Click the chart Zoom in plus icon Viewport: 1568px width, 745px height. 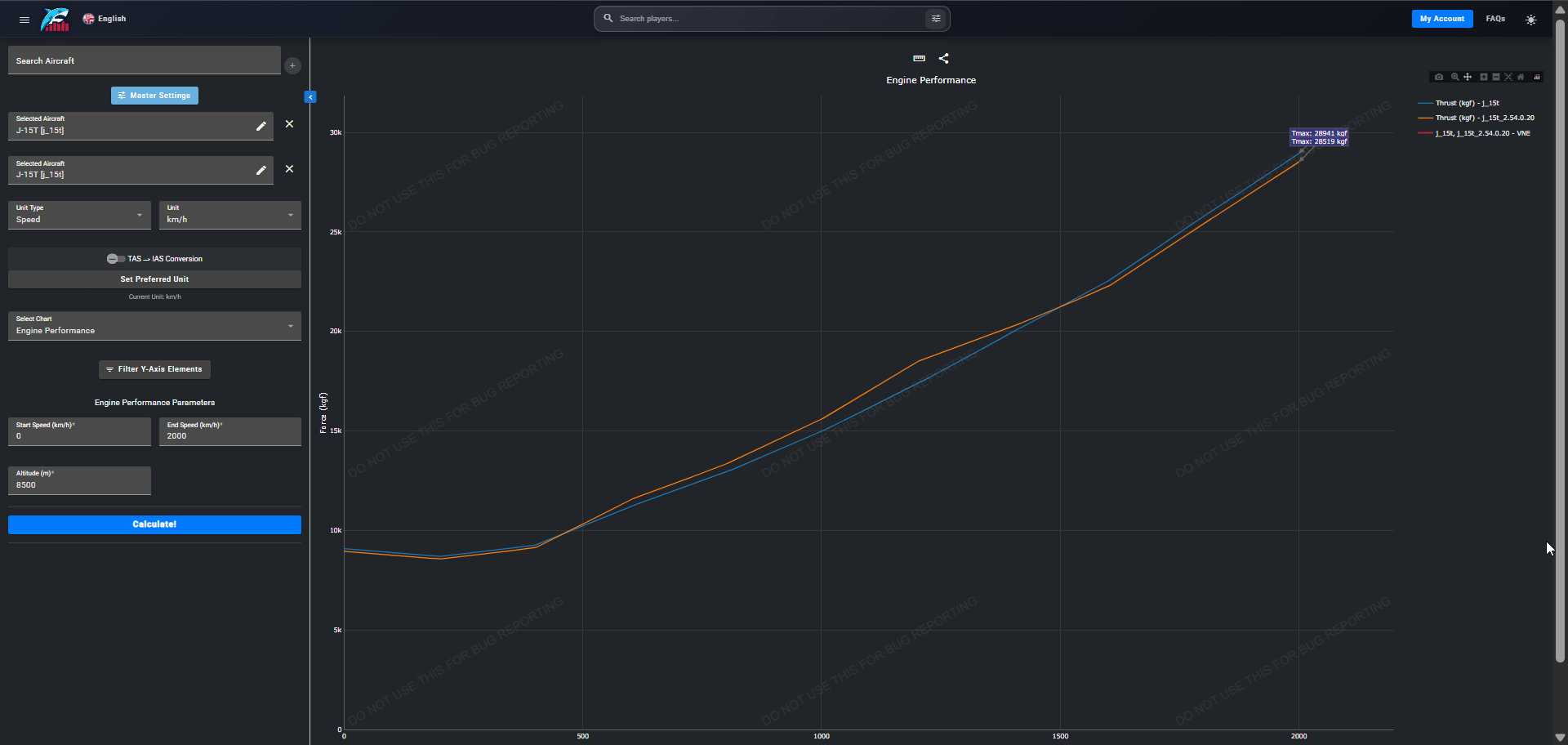click(x=1484, y=77)
